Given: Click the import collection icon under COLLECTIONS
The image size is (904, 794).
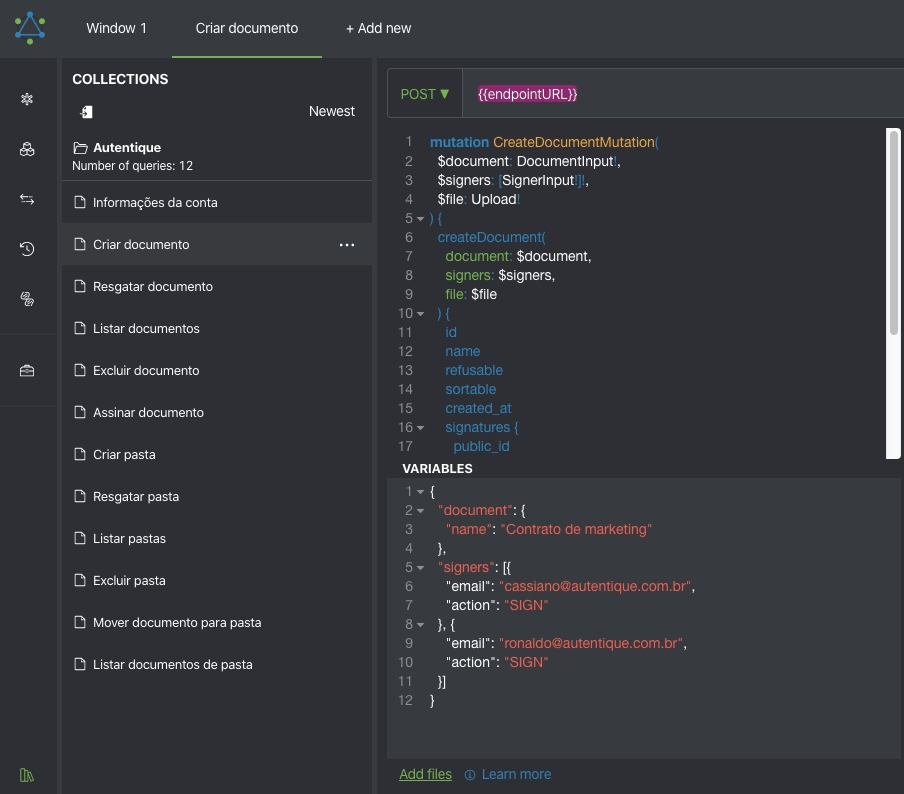Looking at the screenshot, I should (x=87, y=112).
